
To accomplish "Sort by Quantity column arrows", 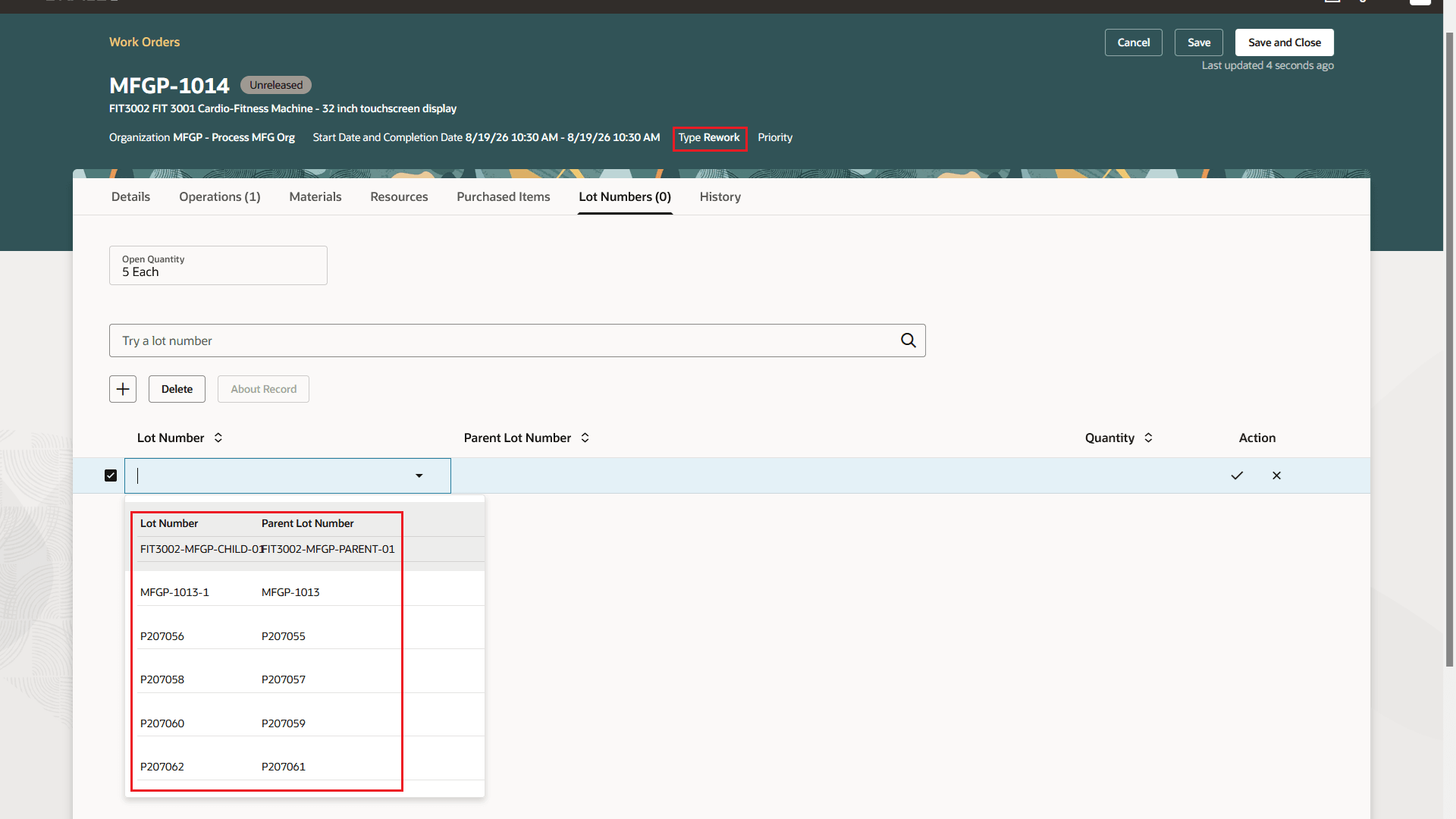I will pos(1148,438).
